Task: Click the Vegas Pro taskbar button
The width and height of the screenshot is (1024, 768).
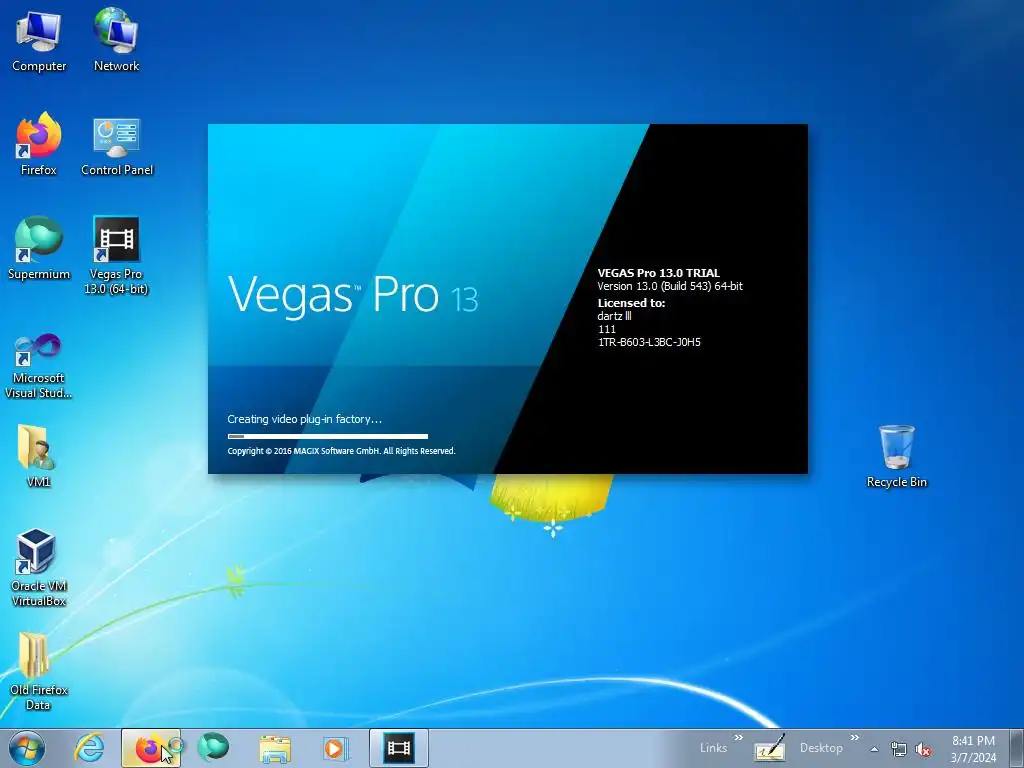Action: (398, 748)
